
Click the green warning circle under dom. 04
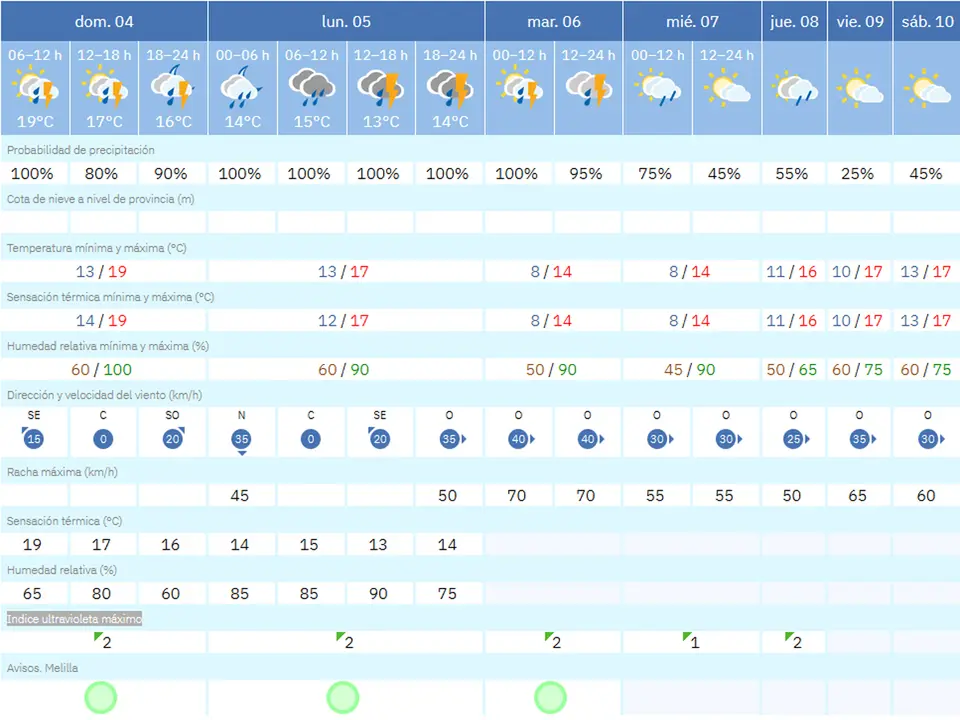pyautogui.click(x=100, y=697)
